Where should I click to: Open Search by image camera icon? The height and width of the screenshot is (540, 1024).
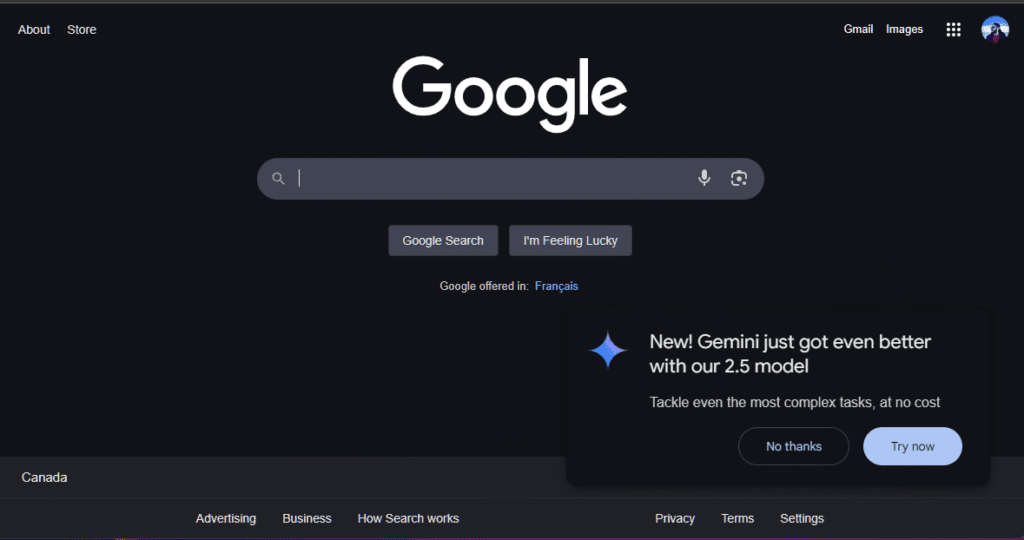coord(739,178)
